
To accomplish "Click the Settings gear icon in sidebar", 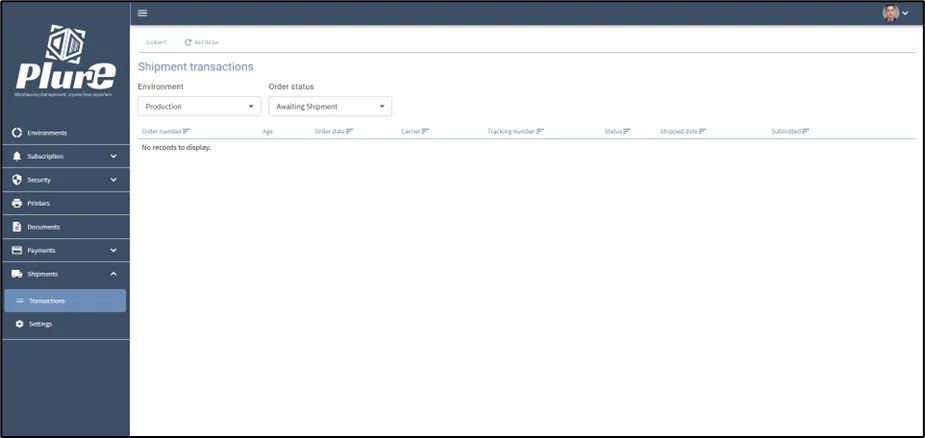I will [x=19, y=324].
